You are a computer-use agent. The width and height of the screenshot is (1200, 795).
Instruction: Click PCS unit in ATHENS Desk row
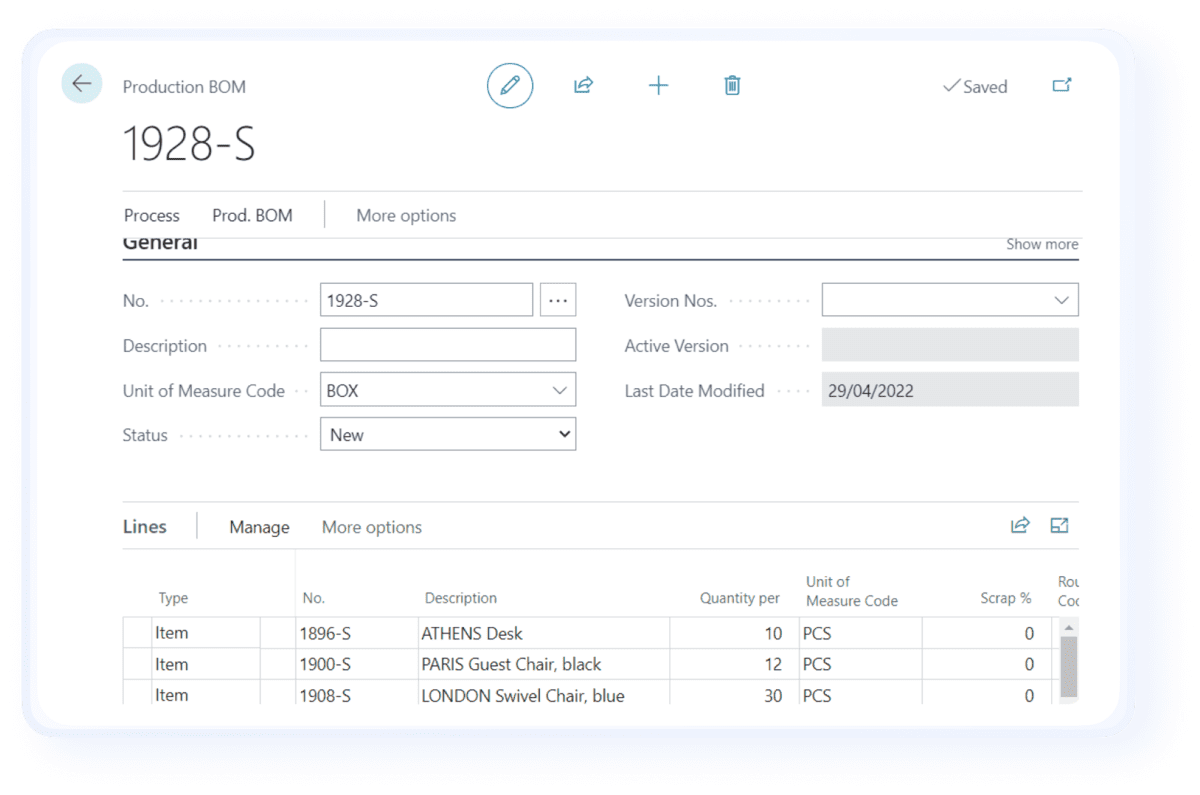tap(860, 633)
